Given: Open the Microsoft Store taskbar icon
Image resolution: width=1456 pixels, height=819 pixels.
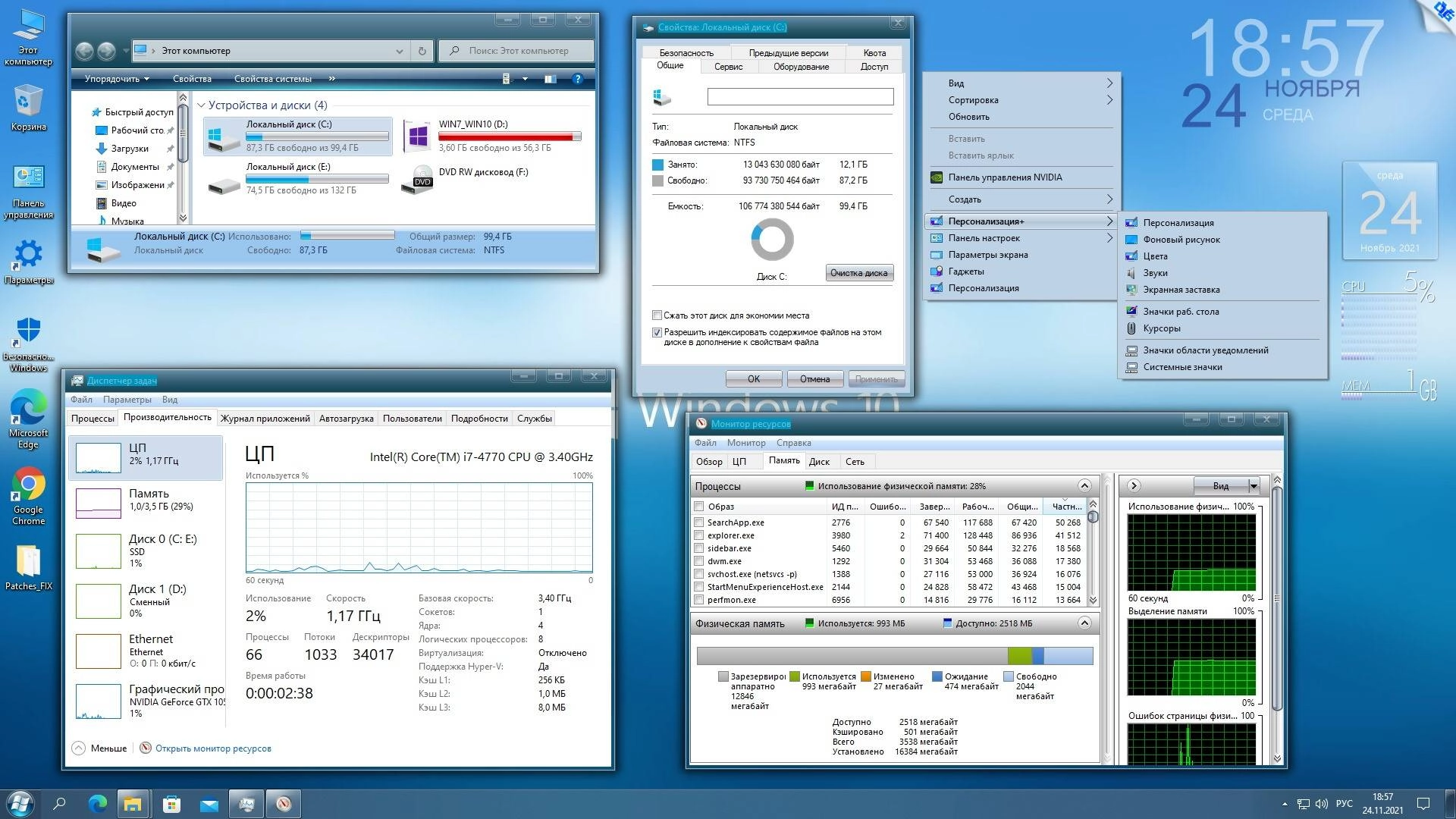Looking at the screenshot, I should 171,804.
